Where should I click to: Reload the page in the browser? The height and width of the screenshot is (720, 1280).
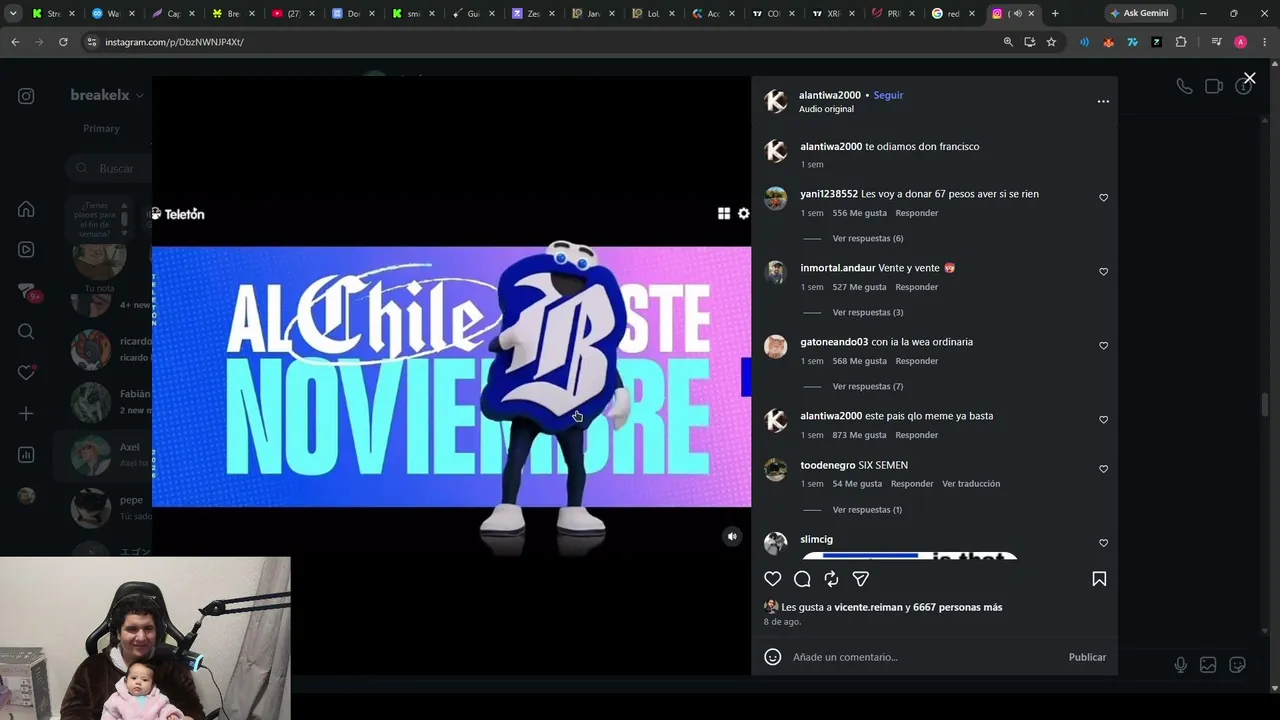63,42
